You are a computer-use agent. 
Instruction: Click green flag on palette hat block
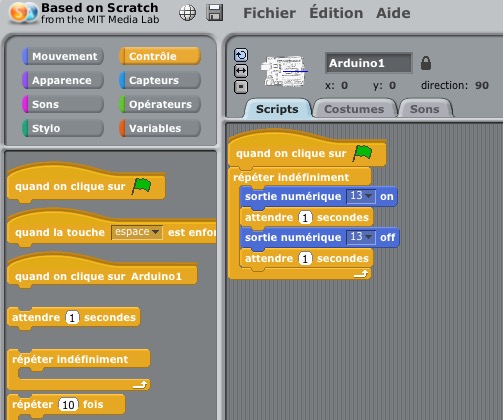(x=142, y=186)
